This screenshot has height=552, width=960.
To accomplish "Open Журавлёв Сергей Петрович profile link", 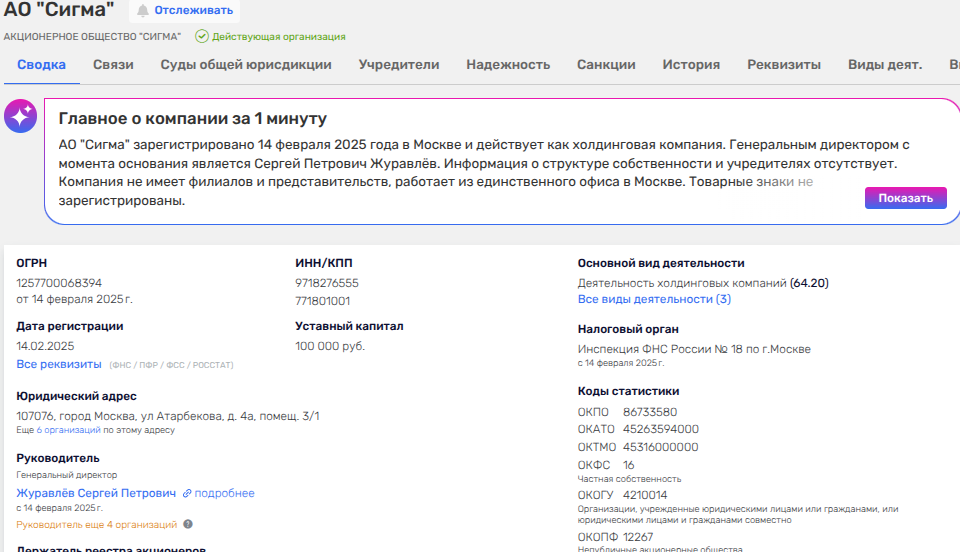I will tap(96, 494).
